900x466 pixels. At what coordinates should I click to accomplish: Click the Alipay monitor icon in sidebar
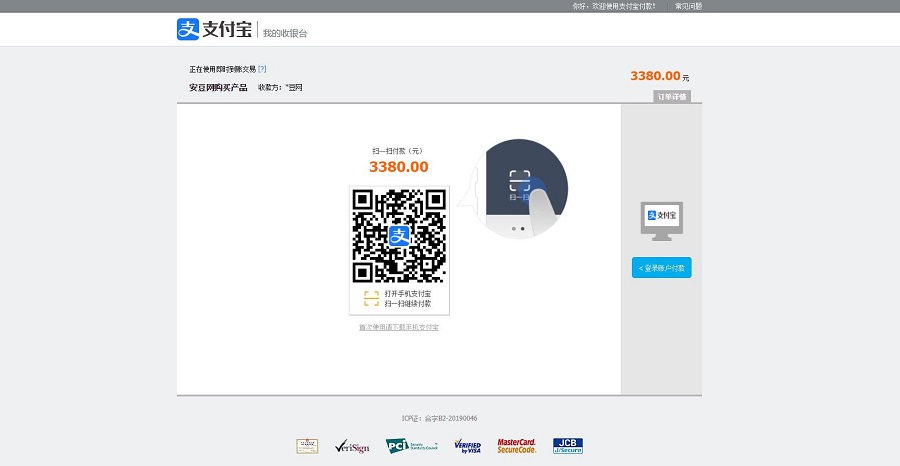[x=661, y=221]
